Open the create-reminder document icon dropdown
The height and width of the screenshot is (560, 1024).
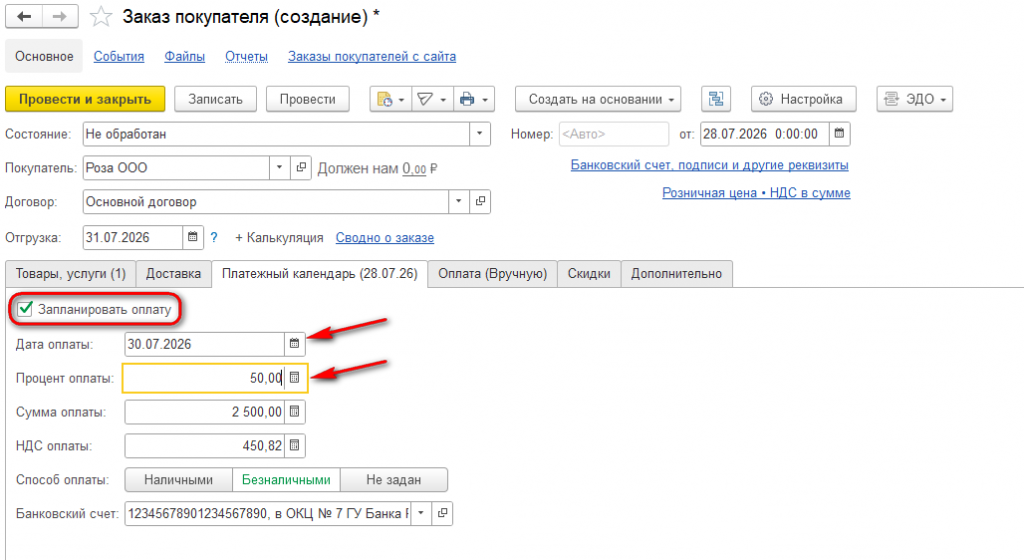391,99
